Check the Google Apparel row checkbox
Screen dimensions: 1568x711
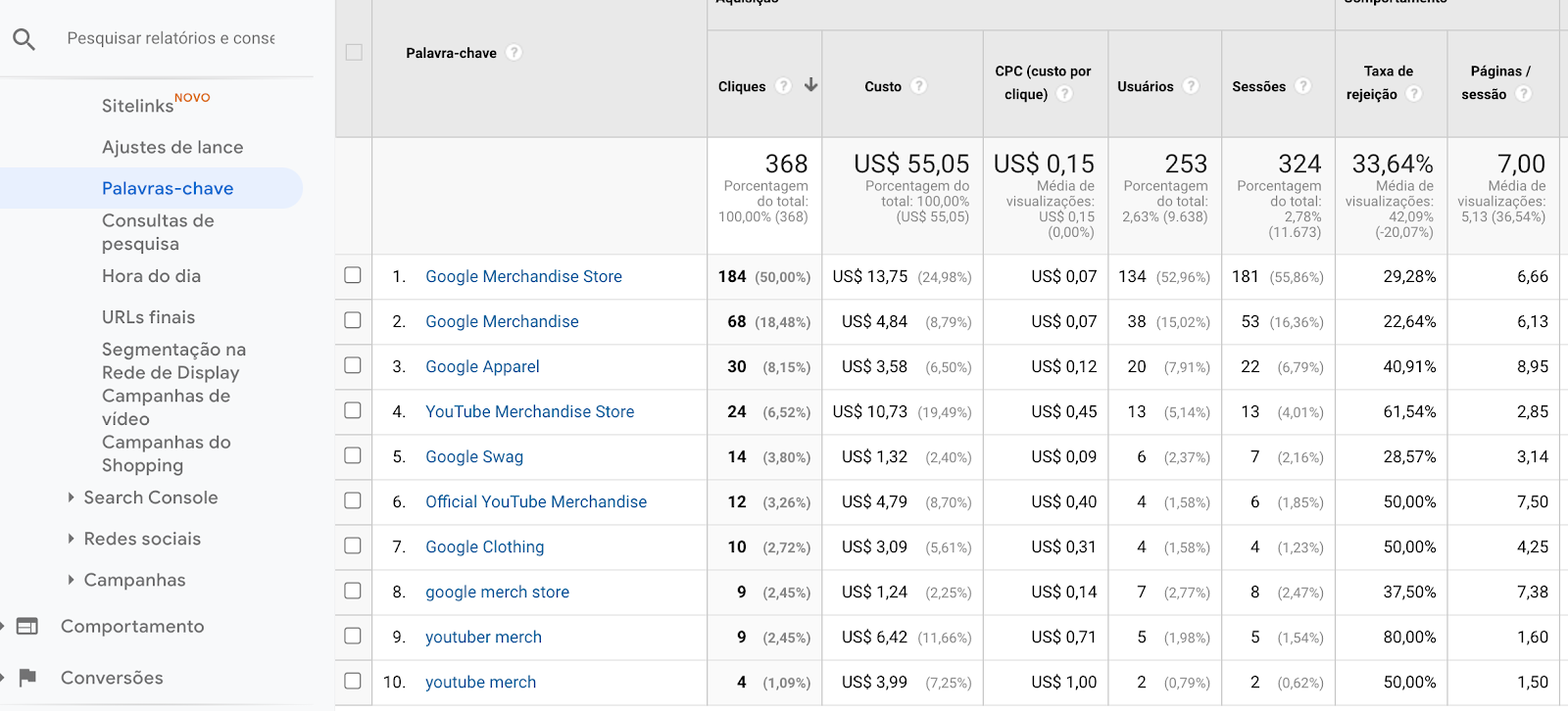tap(353, 365)
